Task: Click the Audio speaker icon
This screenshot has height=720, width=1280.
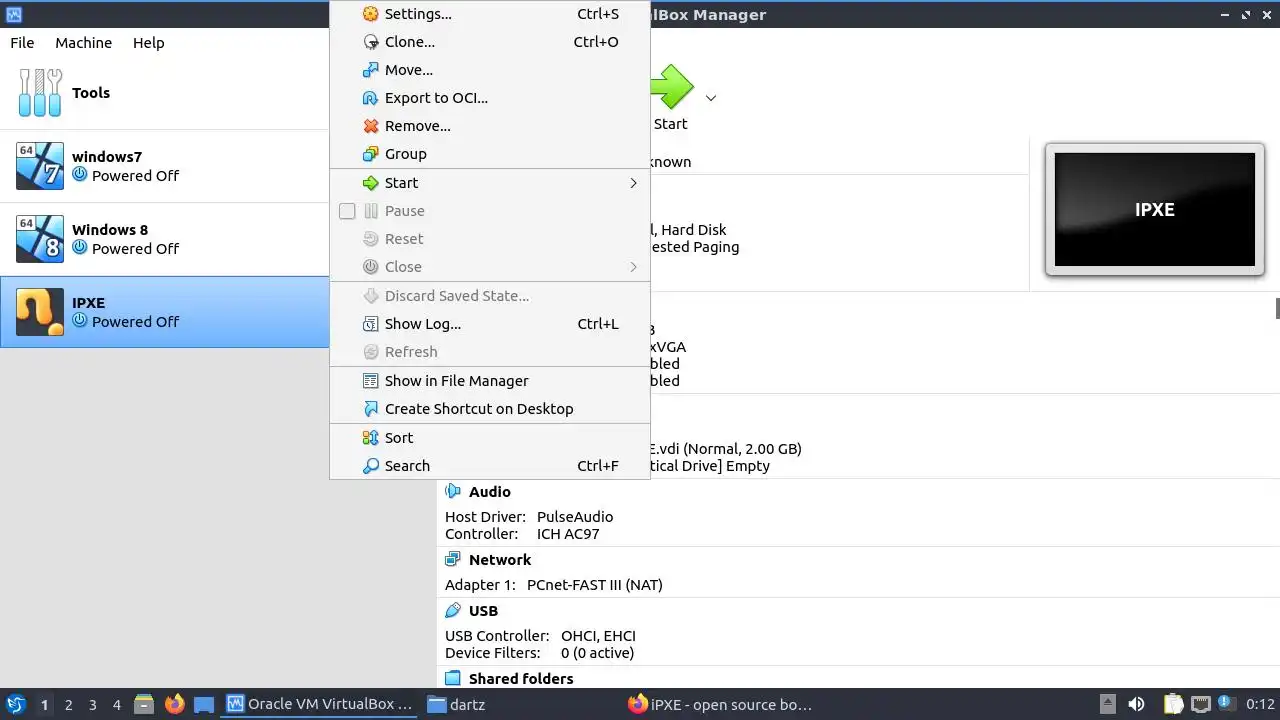Action: pyautogui.click(x=453, y=492)
